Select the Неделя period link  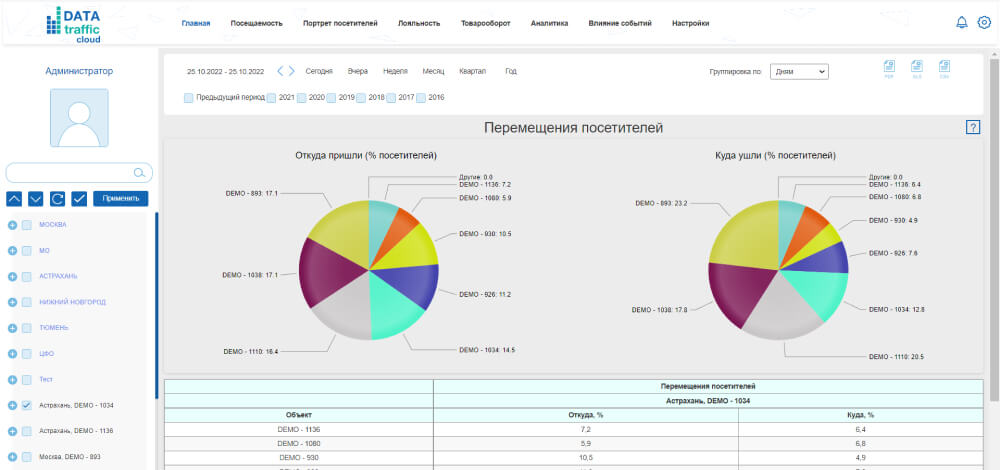(x=395, y=71)
